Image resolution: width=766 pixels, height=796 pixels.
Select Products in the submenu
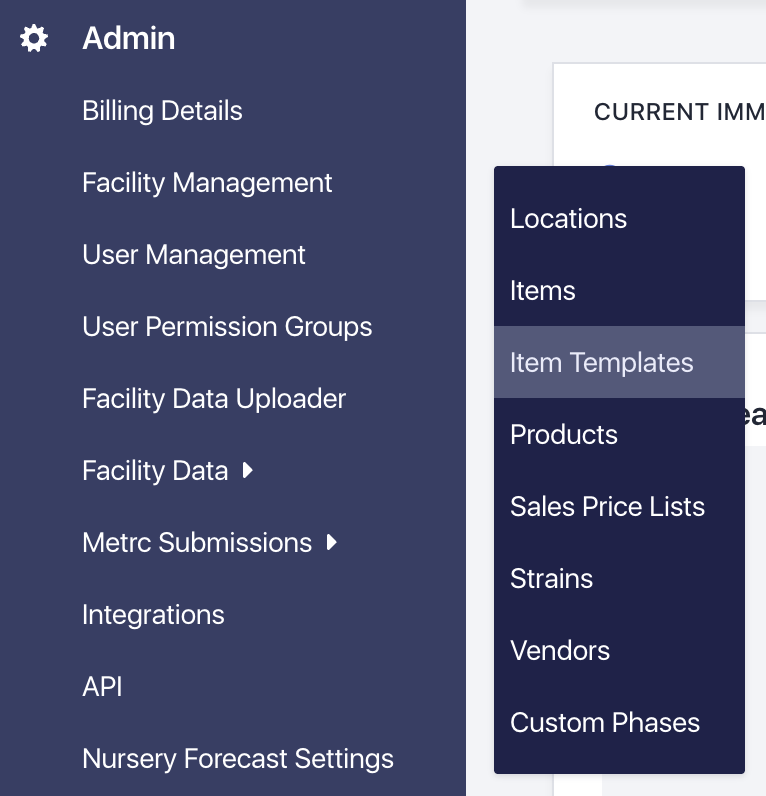(564, 435)
